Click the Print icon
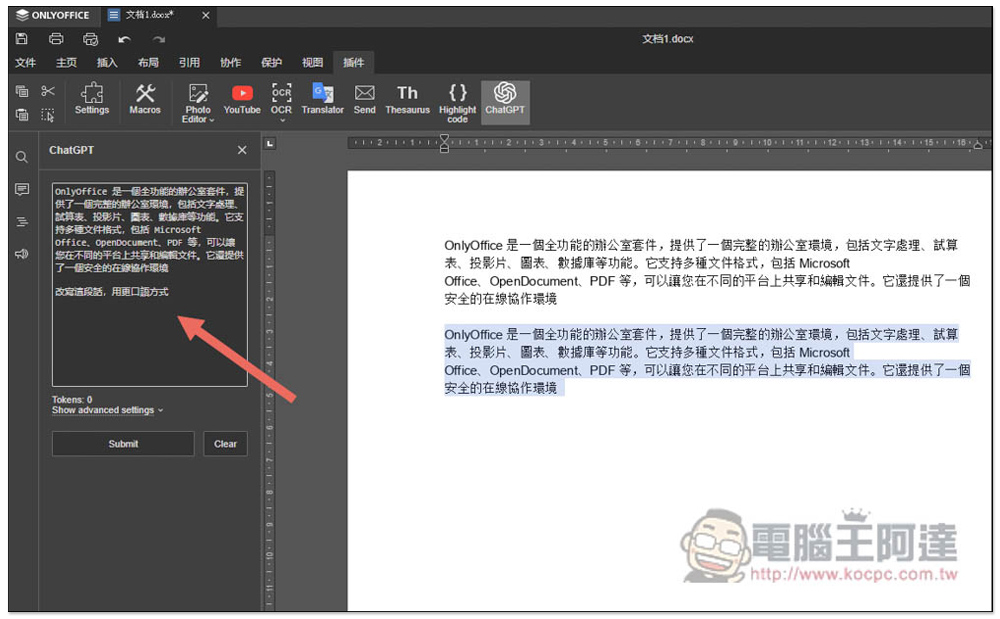The width and height of the screenshot is (1000, 619). [x=56, y=39]
